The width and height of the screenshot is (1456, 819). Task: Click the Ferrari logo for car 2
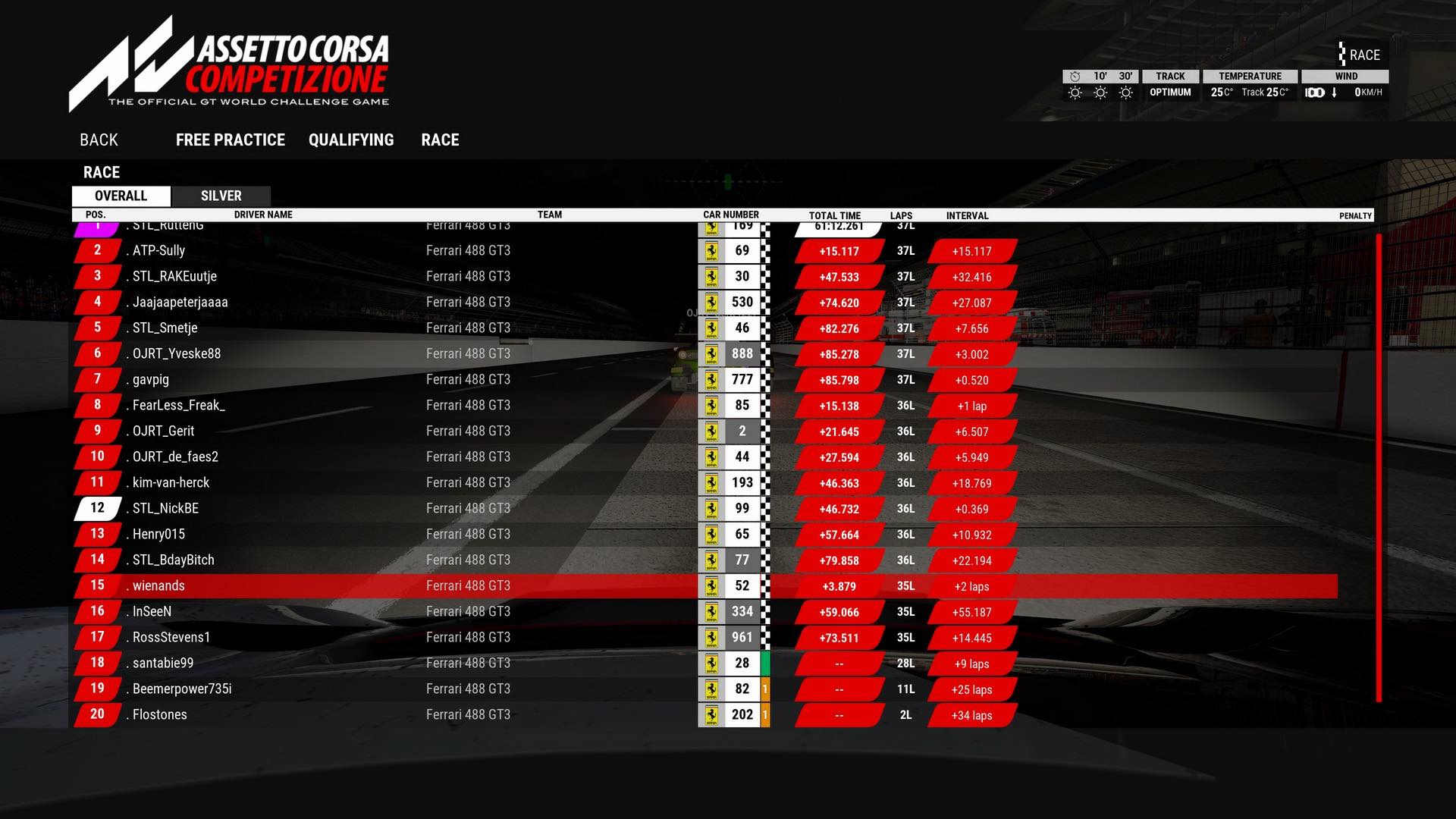tap(711, 431)
